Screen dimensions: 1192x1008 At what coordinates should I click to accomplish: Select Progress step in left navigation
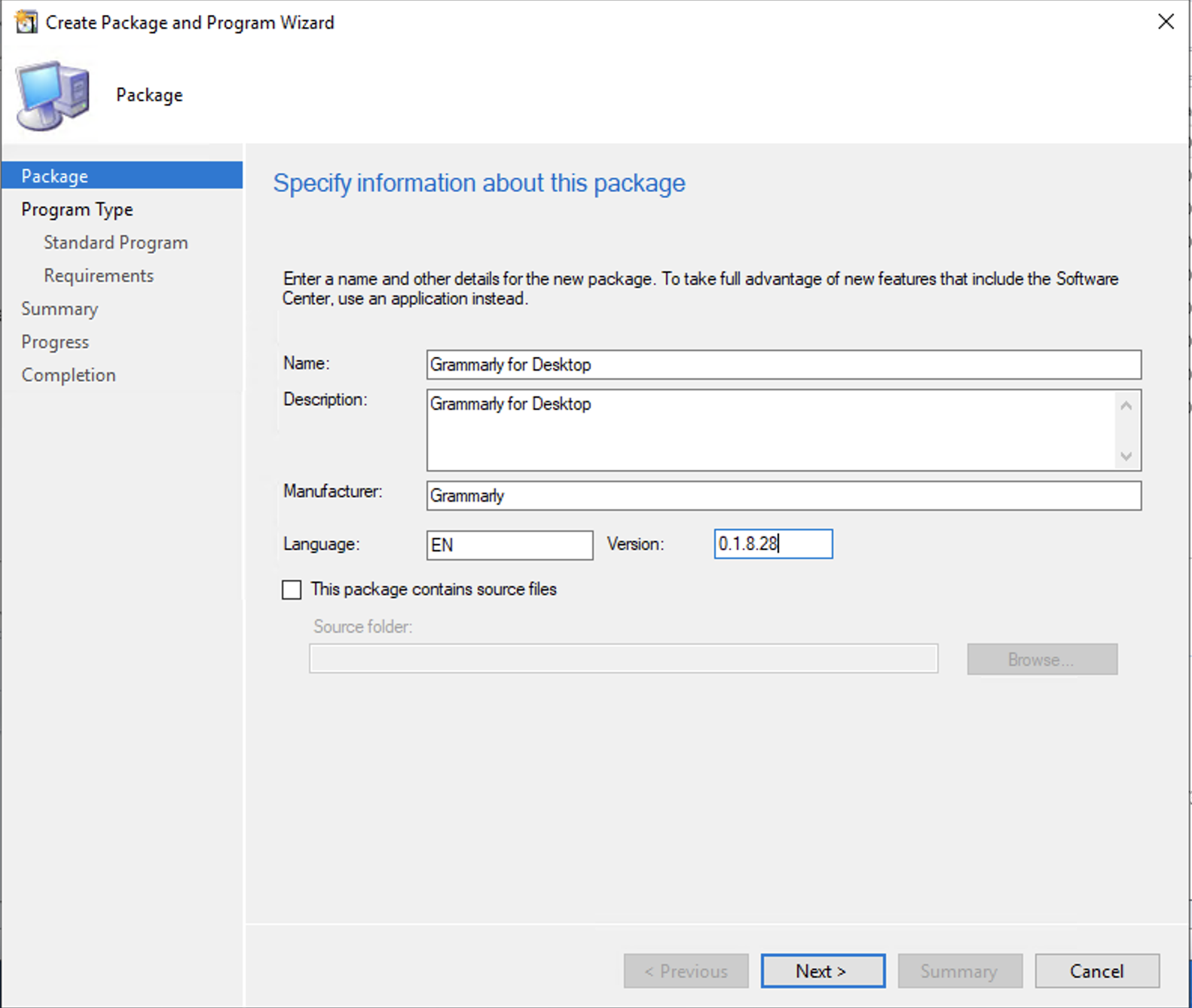point(55,342)
